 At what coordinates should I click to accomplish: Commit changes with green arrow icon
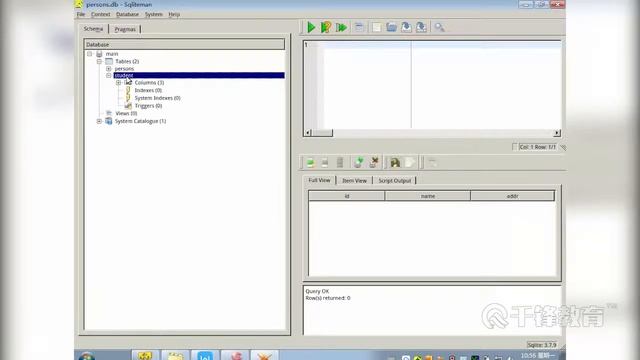[x=358, y=162]
